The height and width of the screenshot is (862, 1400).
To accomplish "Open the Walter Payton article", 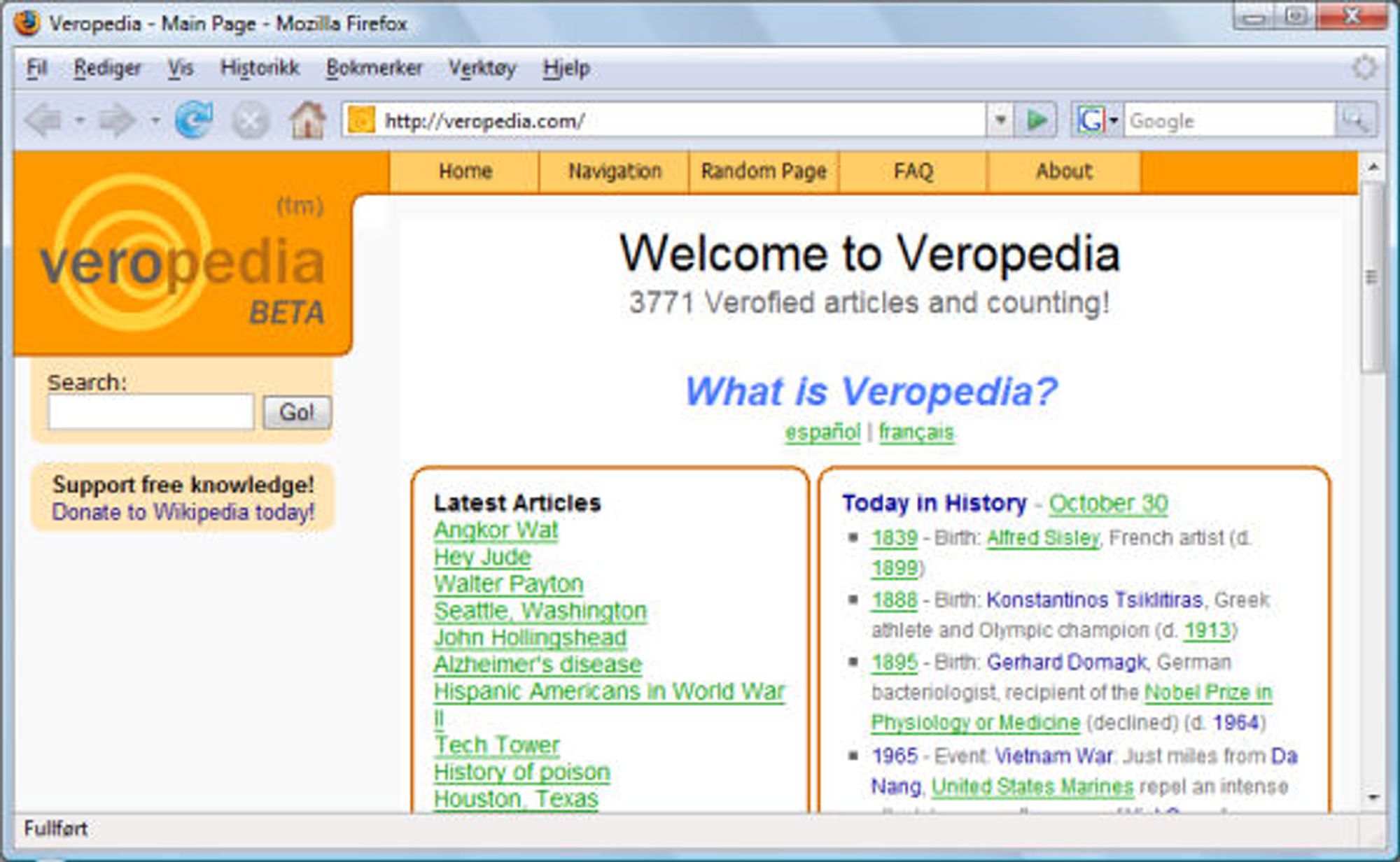I will click(x=508, y=584).
